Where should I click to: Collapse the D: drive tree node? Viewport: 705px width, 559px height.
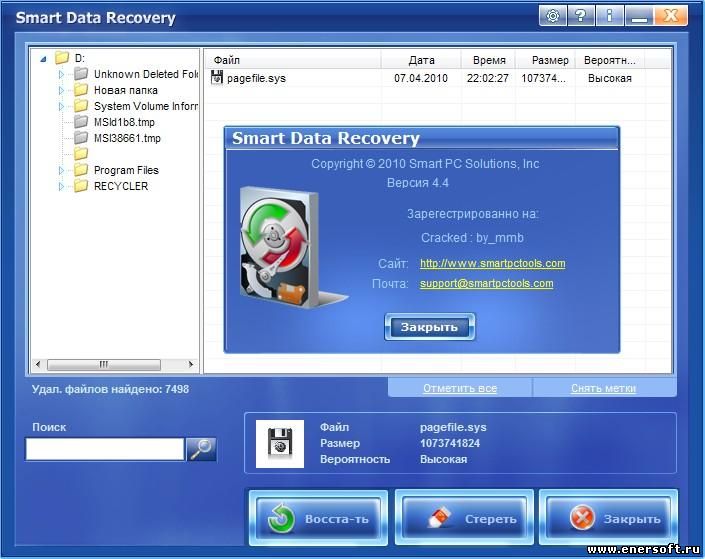pyautogui.click(x=44, y=58)
